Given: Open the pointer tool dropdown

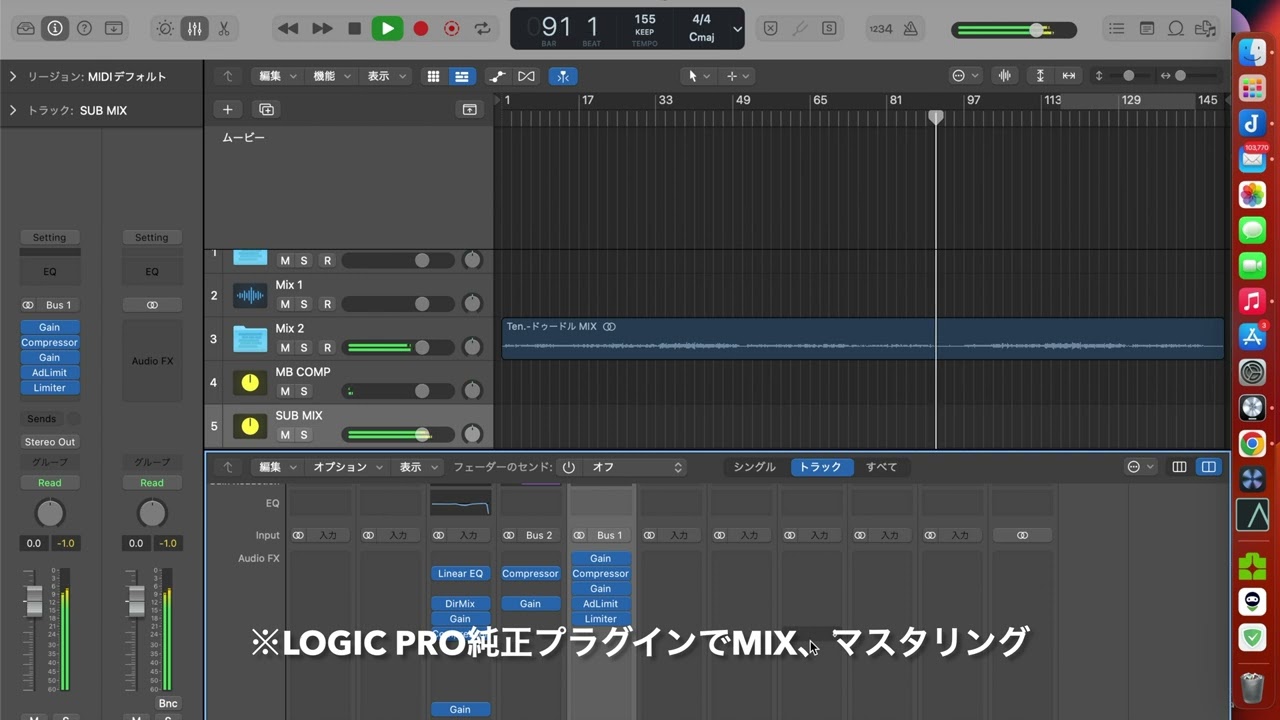Looking at the screenshot, I should (697, 76).
